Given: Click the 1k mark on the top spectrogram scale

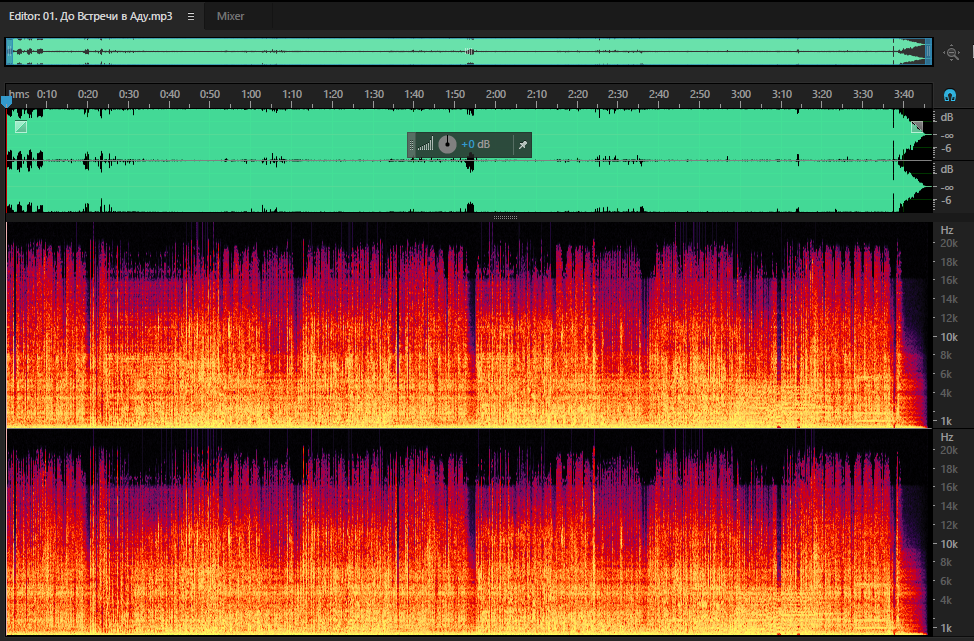Looking at the screenshot, I should pyautogui.click(x=947, y=421).
